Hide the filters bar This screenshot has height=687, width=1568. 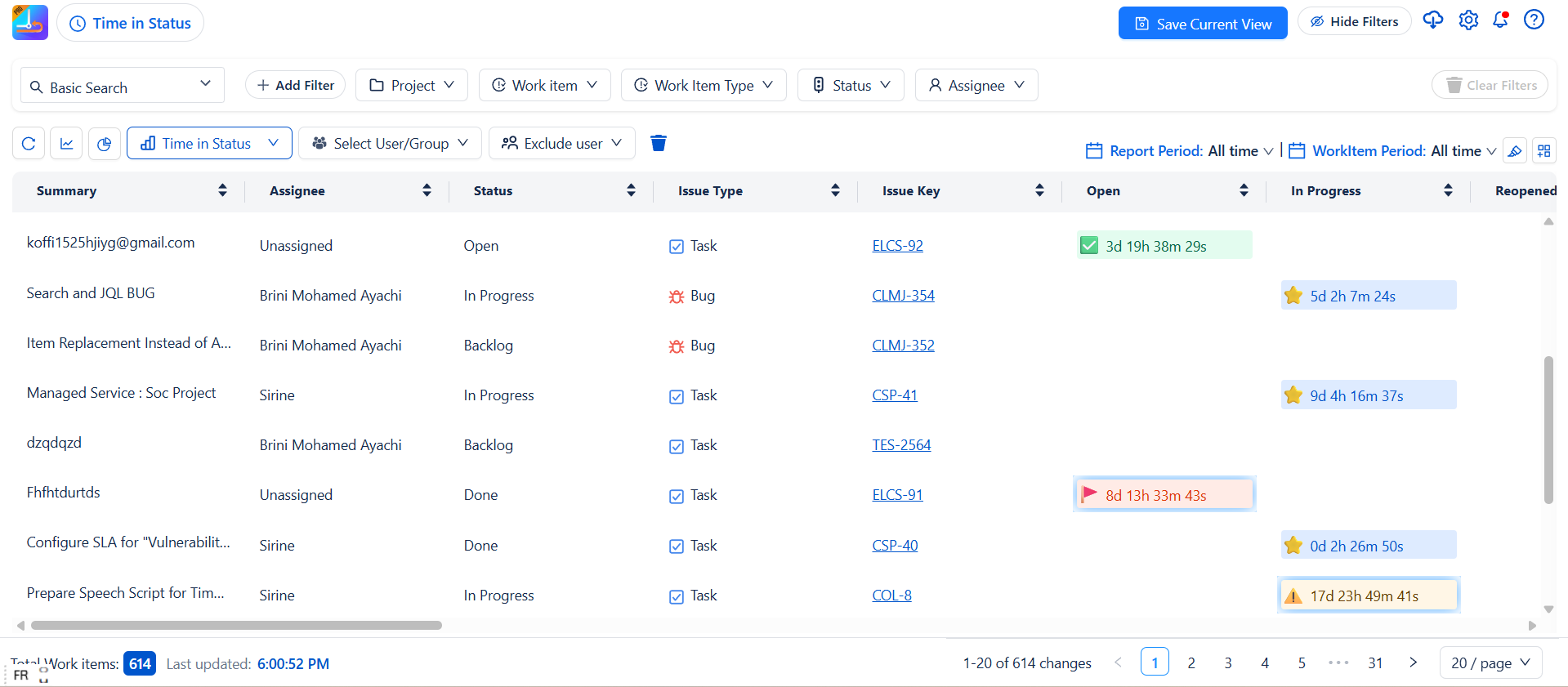tap(1354, 22)
